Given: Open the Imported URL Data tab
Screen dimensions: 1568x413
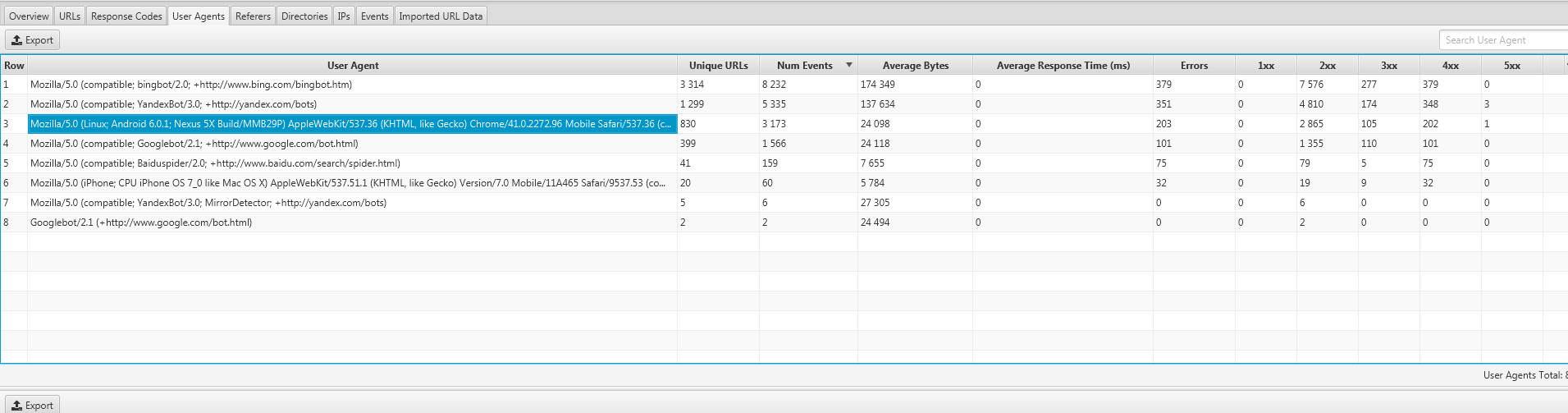Looking at the screenshot, I should 441,16.
